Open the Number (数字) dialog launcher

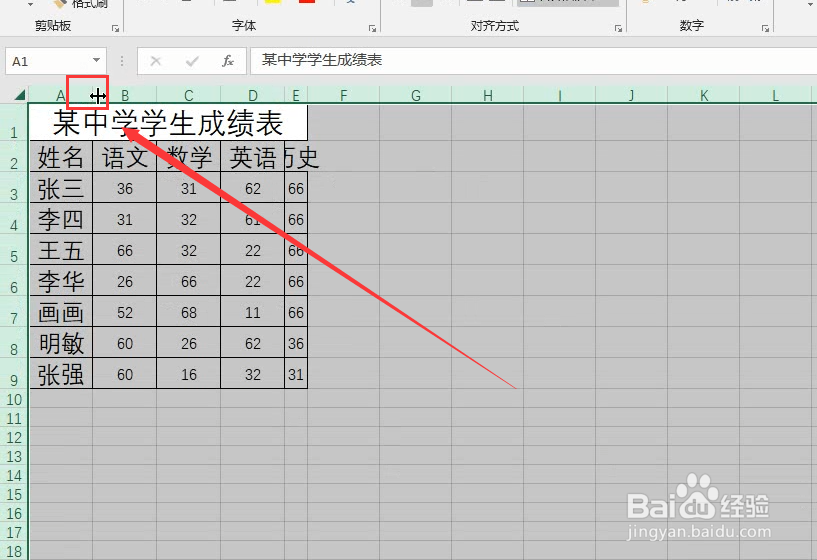[x=765, y=29]
